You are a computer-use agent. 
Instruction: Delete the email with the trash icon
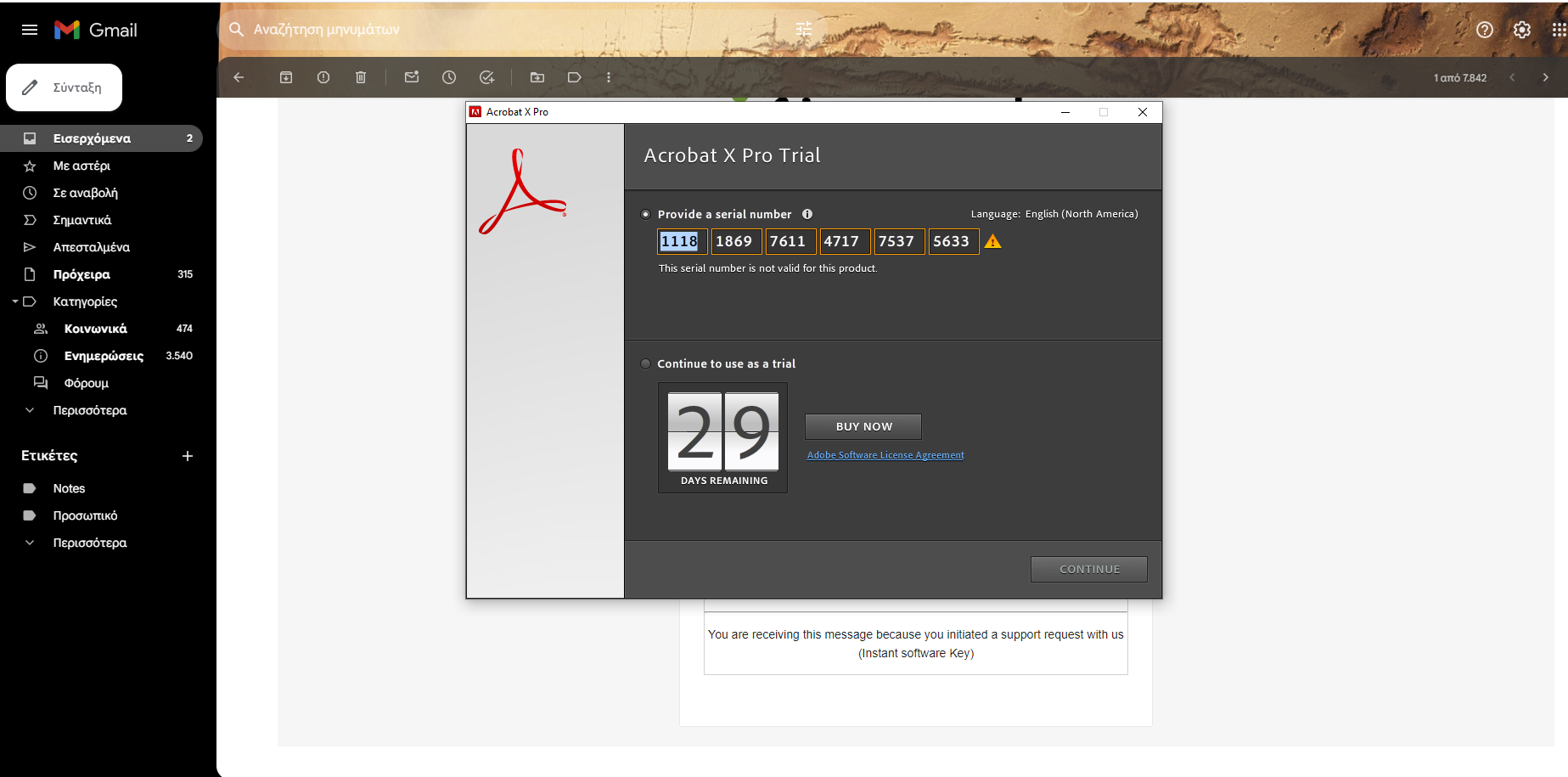point(361,77)
